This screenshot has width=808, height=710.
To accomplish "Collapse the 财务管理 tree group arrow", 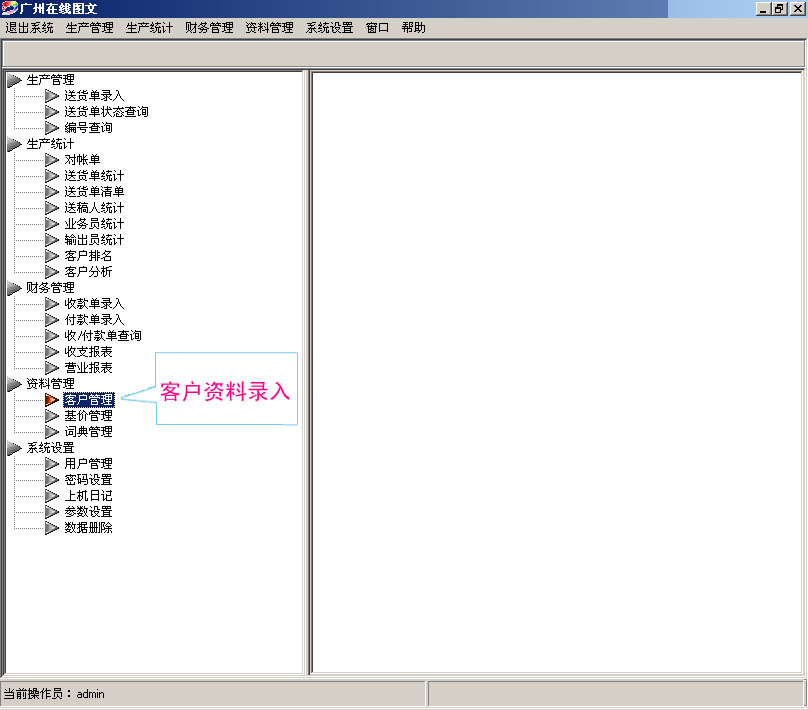I will [x=14, y=288].
